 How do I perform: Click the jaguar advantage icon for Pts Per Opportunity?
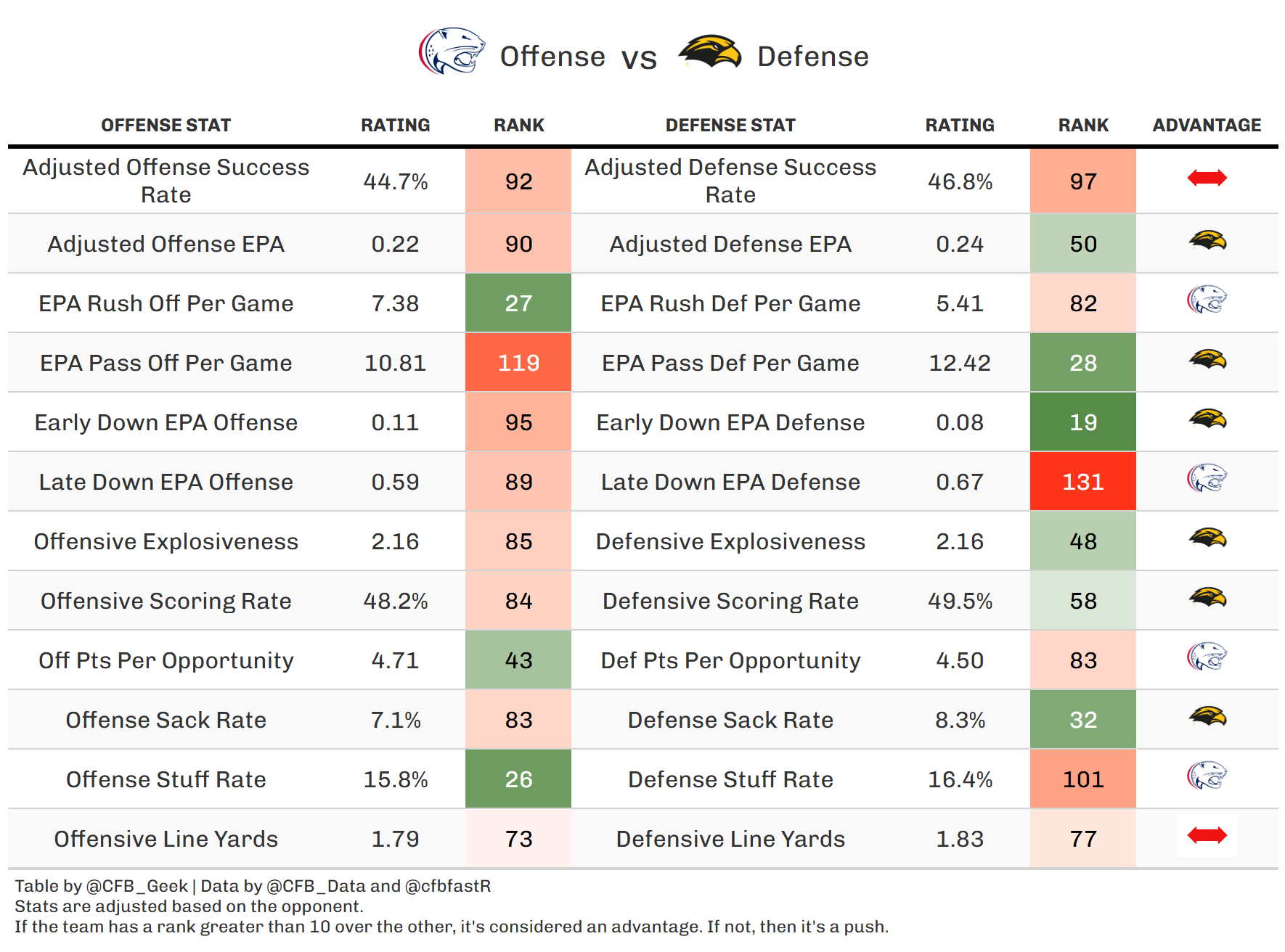(1207, 657)
